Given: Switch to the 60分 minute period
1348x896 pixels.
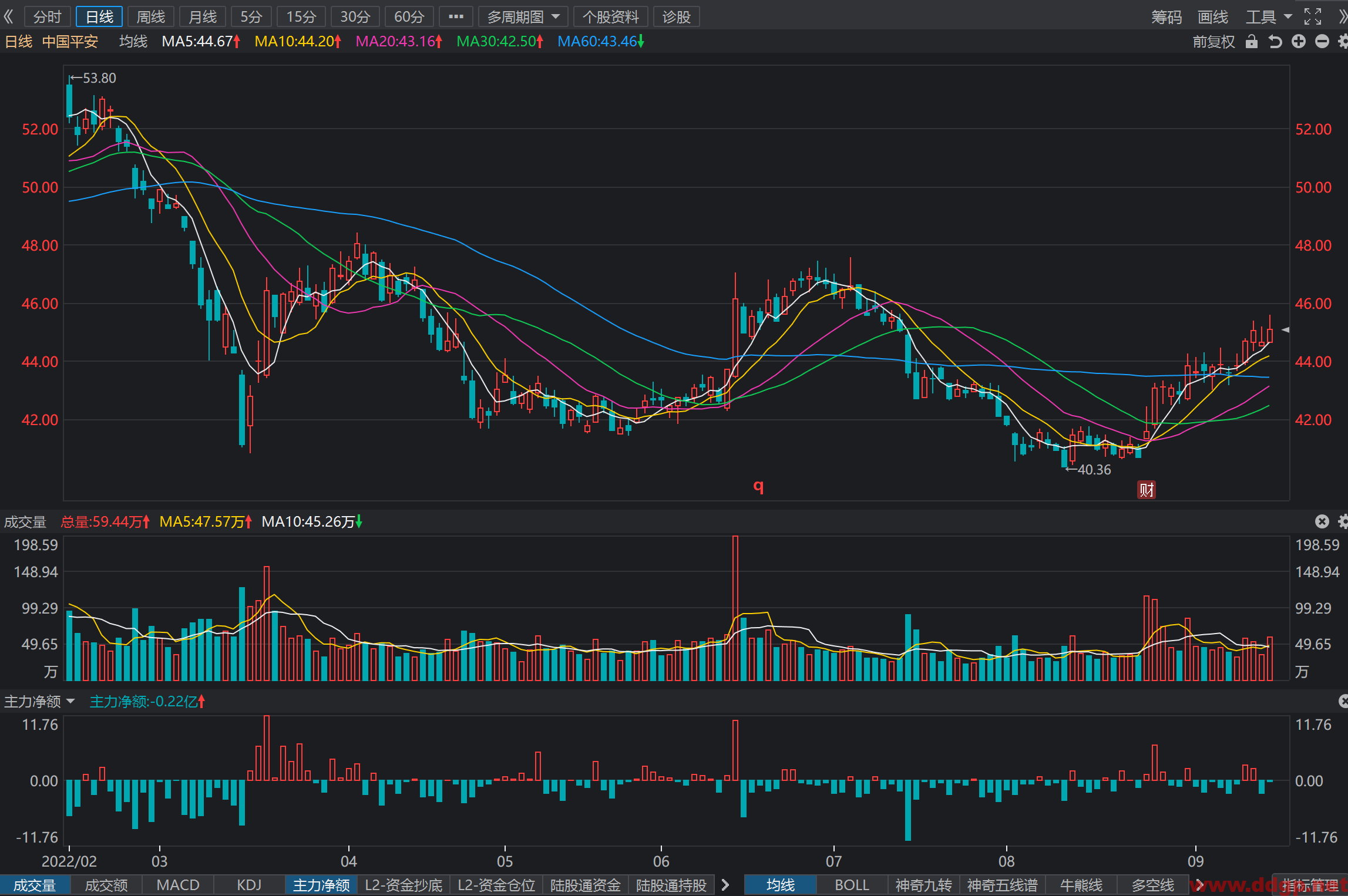Looking at the screenshot, I should click(x=409, y=17).
